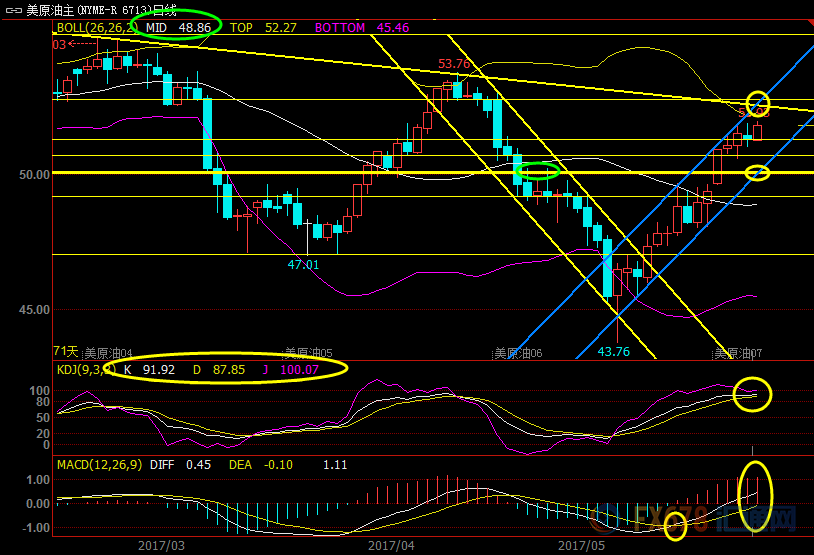Click the MACD histogram value 1.11
This screenshot has height=555, width=814.
point(335,465)
